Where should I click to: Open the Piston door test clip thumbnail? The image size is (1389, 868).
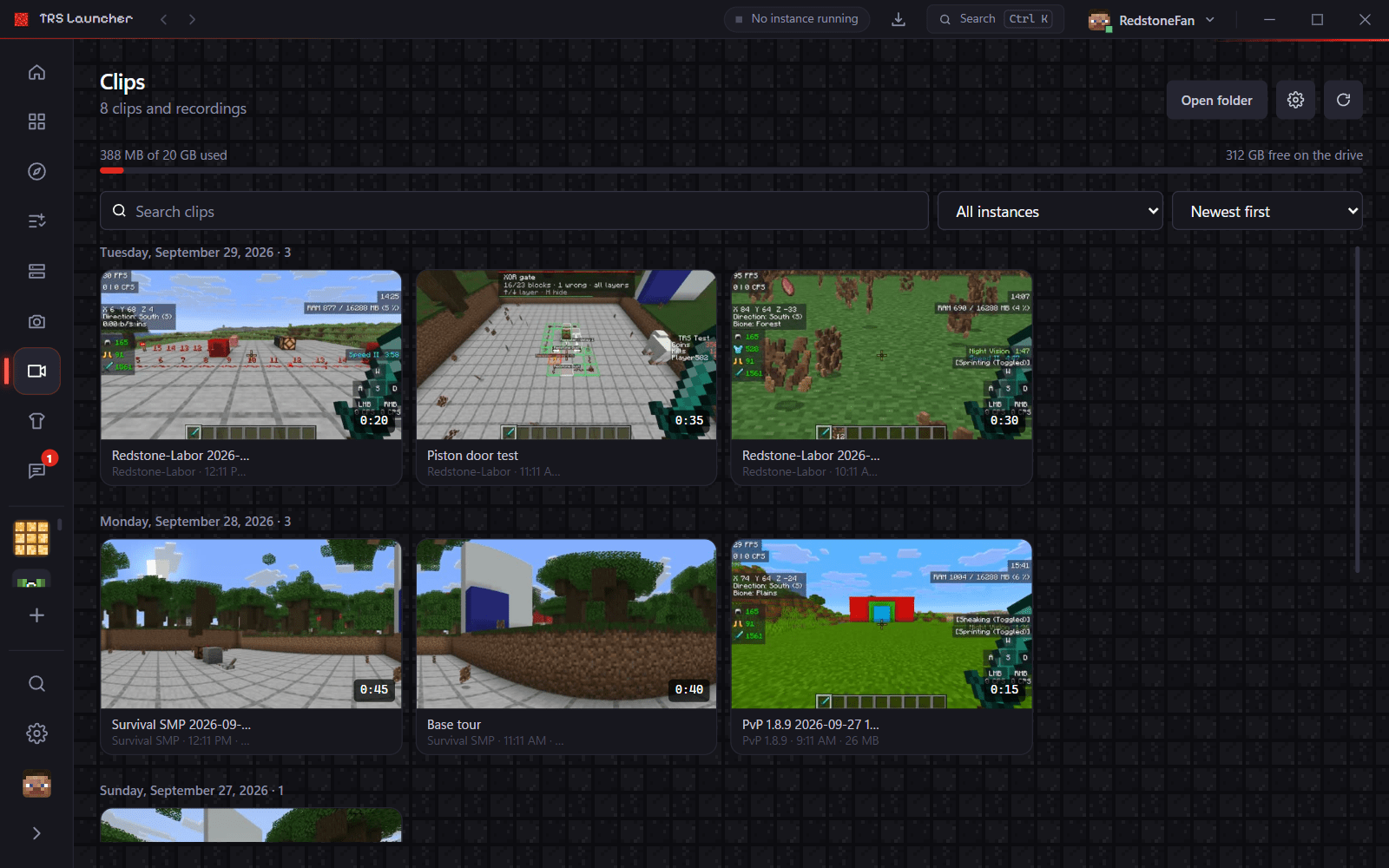click(566, 355)
